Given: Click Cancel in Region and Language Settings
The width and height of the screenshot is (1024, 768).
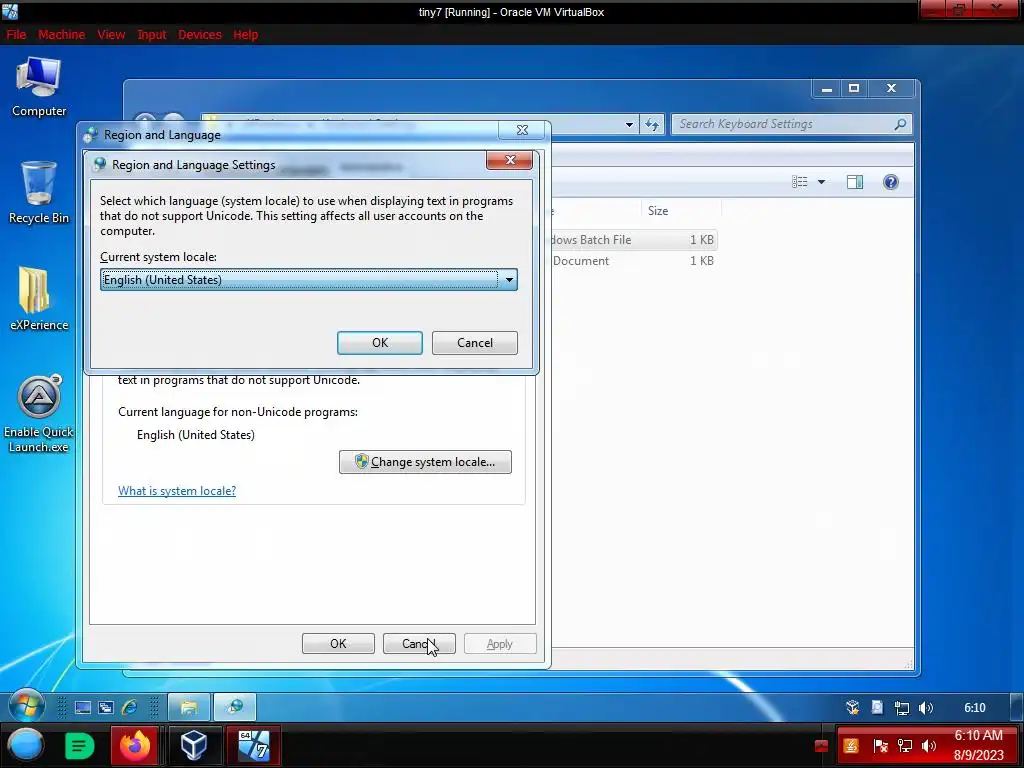Looking at the screenshot, I should click(x=475, y=343).
